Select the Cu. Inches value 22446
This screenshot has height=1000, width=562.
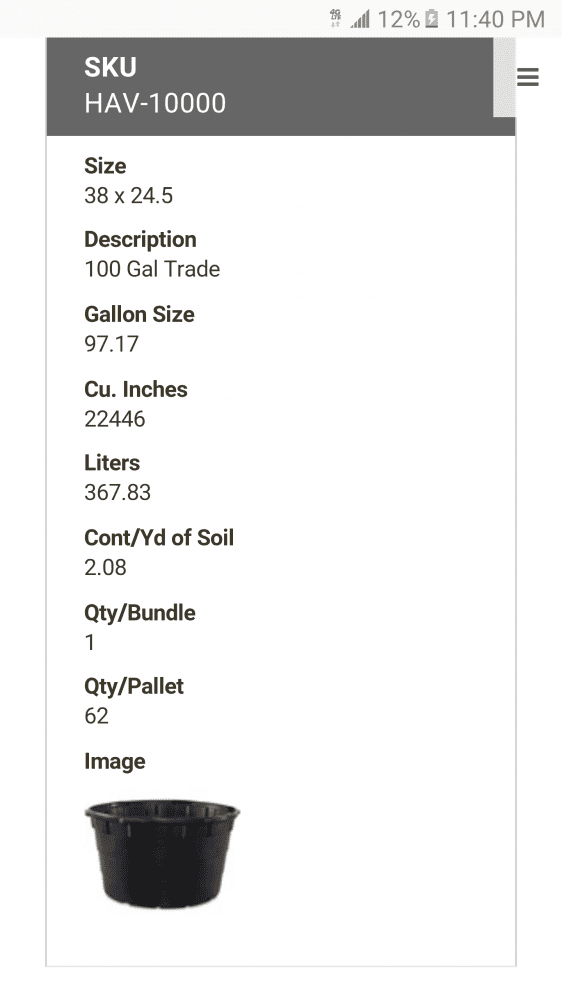point(115,419)
